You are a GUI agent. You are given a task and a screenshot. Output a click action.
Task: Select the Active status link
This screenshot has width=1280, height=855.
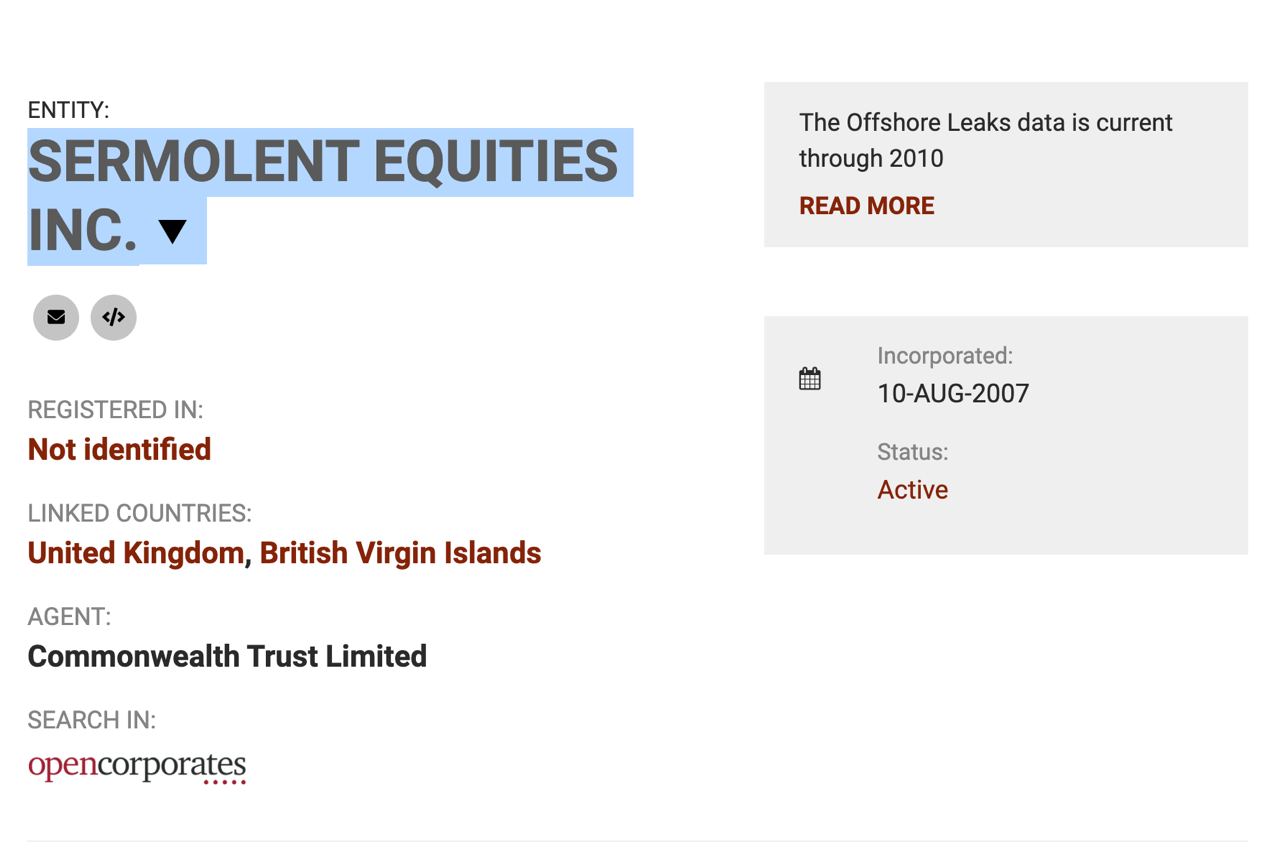coord(912,490)
